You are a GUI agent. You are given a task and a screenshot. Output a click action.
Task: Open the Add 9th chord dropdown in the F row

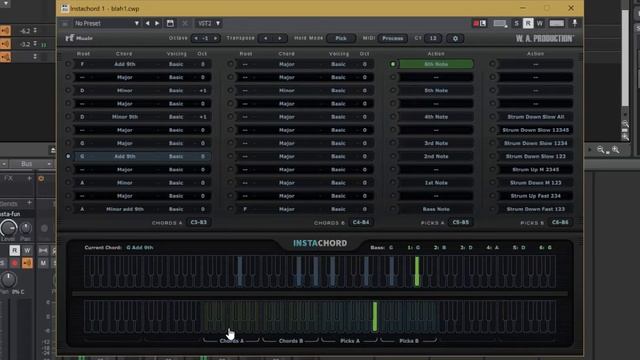124,64
